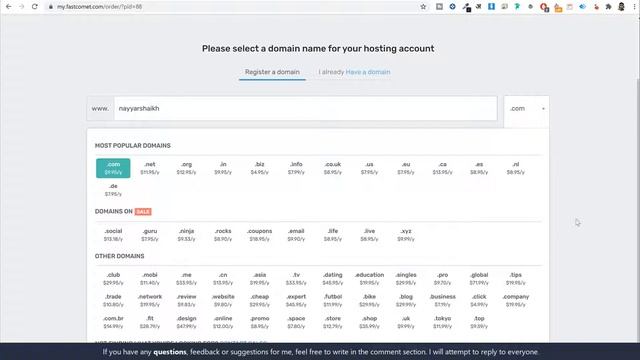The width and height of the screenshot is (640, 360).
Task: Switch to Register a domain tab
Action: coord(272,72)
